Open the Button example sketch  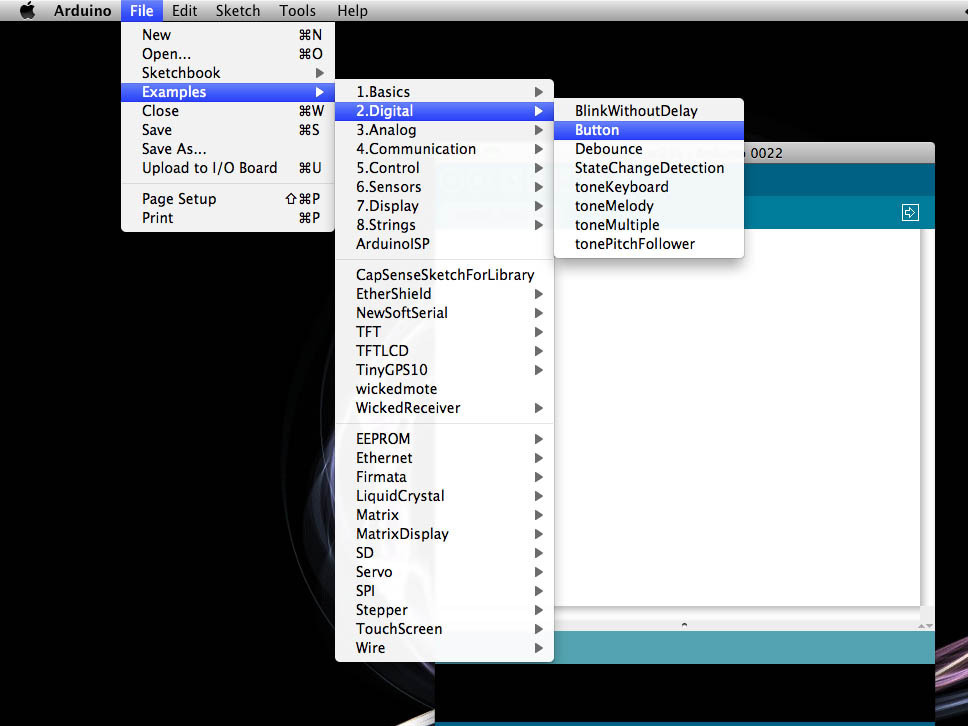tap(649, 130)
